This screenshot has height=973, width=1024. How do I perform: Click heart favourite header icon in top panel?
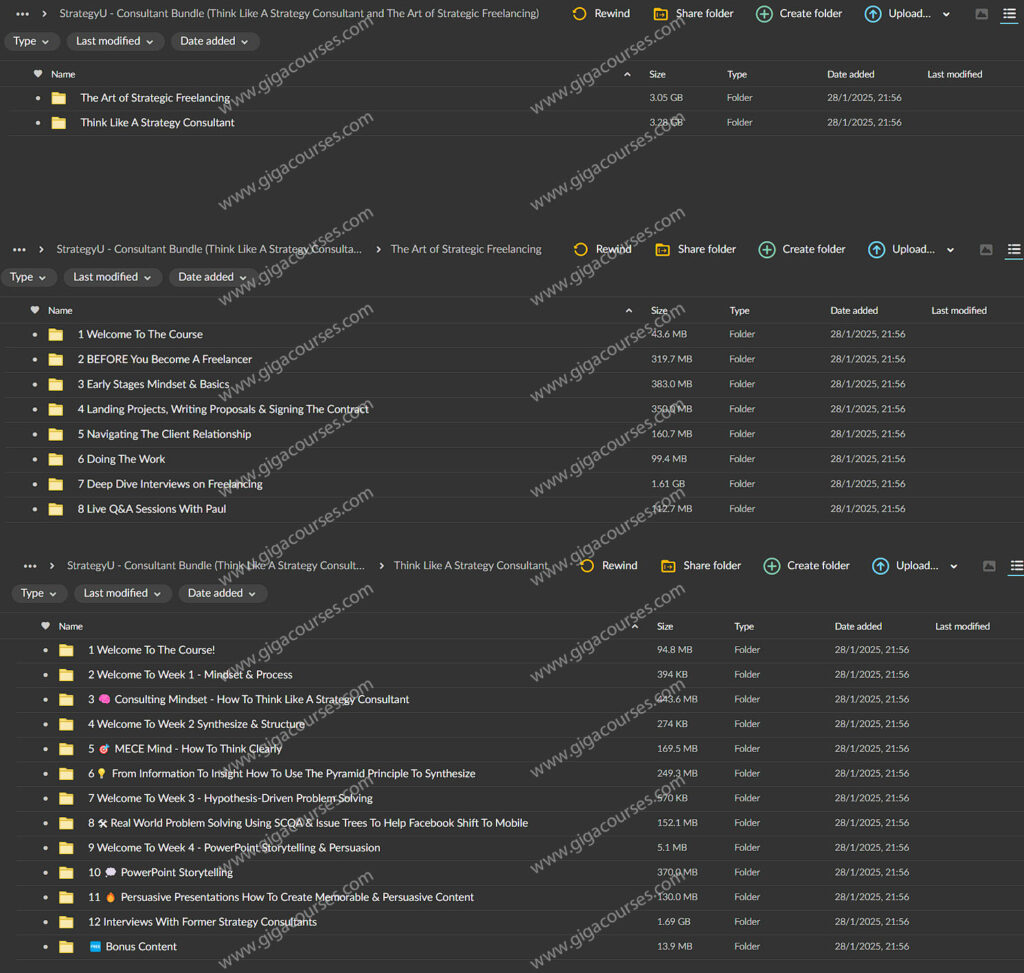tap(38, 74)
